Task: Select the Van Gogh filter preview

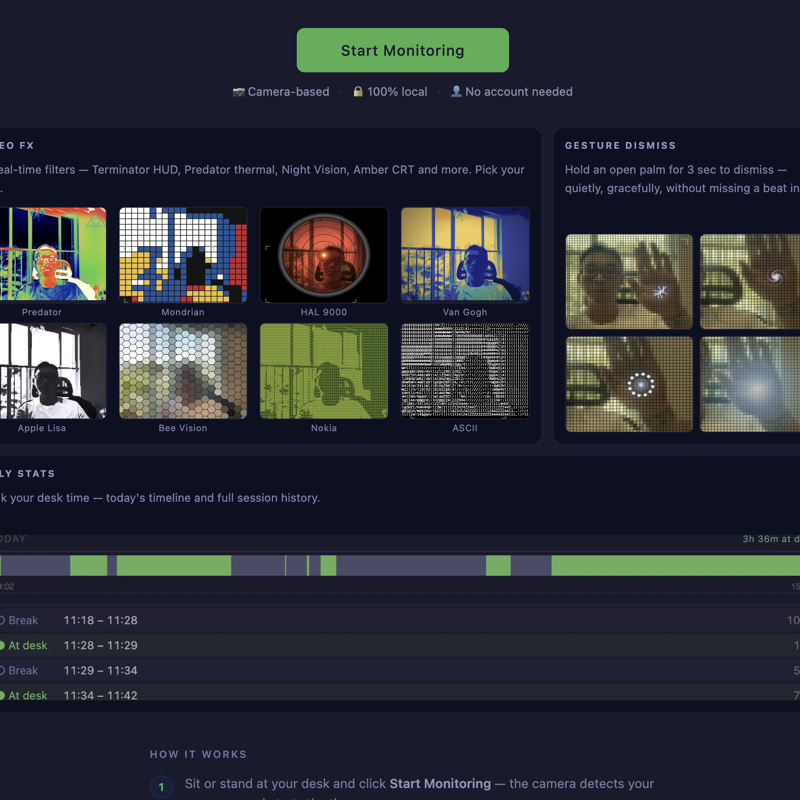Action: (465, 255)
